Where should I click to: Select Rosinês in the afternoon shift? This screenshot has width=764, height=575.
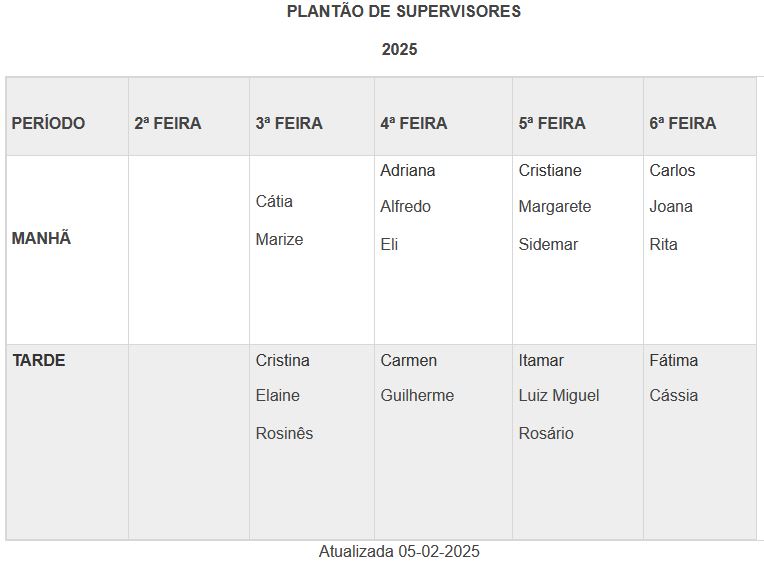pos(284,433)
